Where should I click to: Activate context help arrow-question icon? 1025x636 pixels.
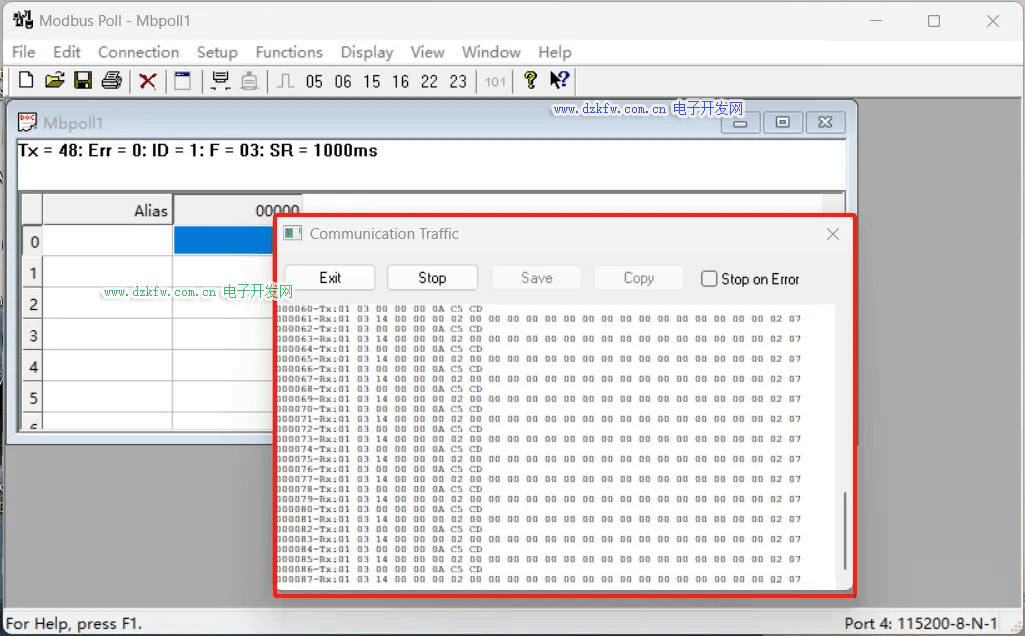click(x=560, y=80)
